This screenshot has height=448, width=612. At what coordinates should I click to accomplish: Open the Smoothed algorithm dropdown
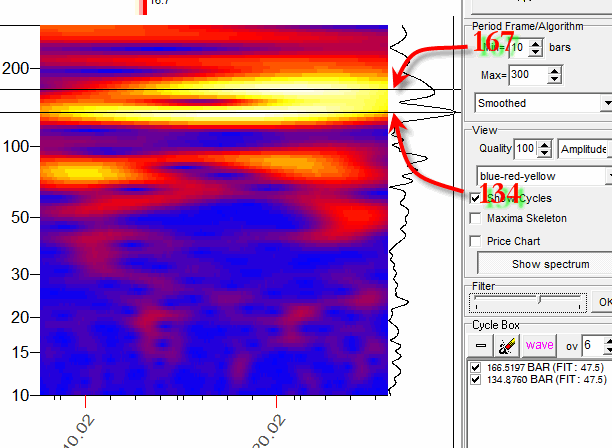point(606,103)
